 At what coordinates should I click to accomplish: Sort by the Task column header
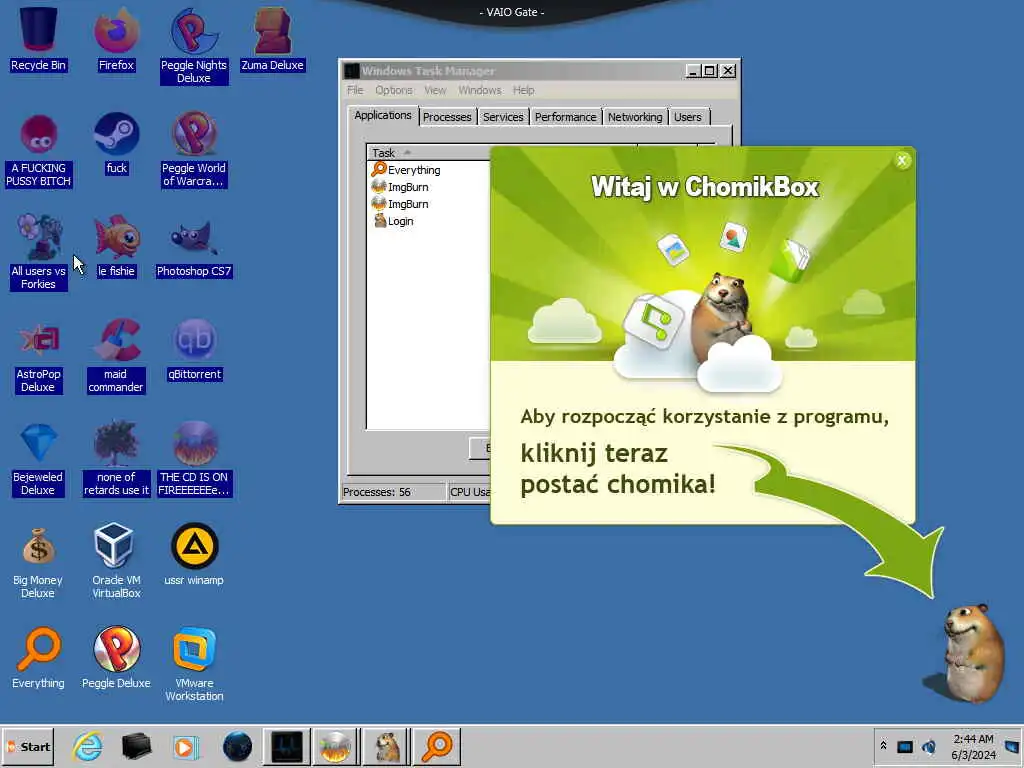point(428,153)
